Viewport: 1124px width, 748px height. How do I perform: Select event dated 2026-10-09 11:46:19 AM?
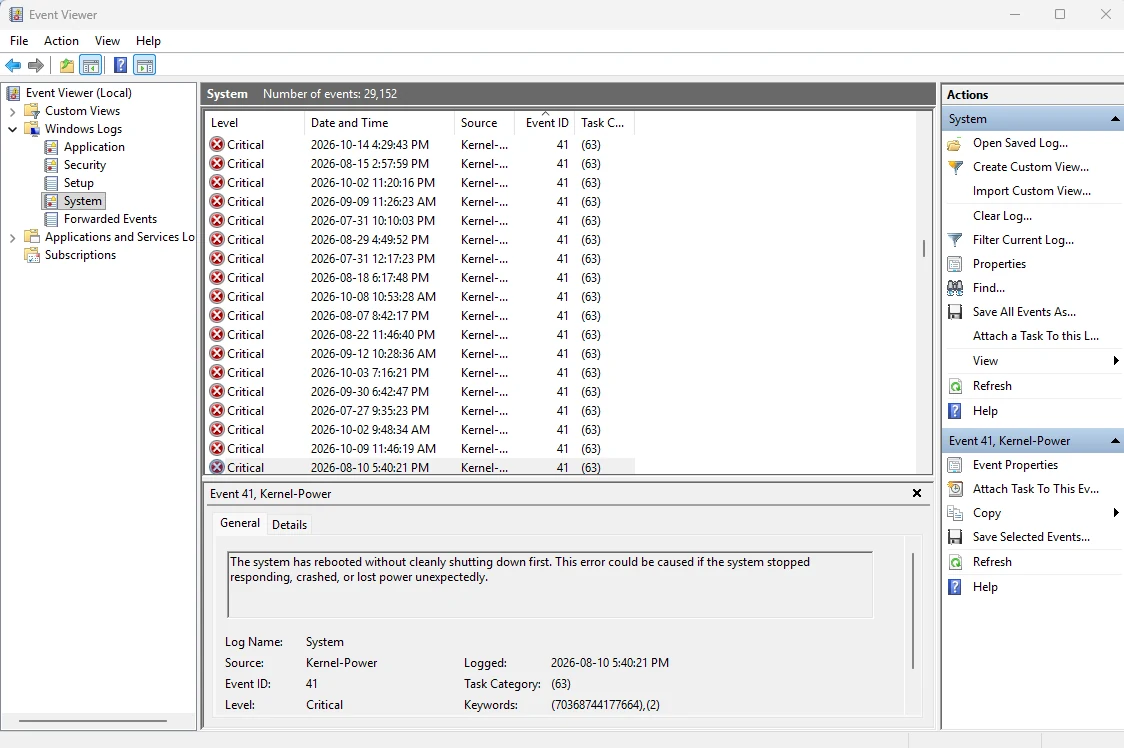[420, 448]
